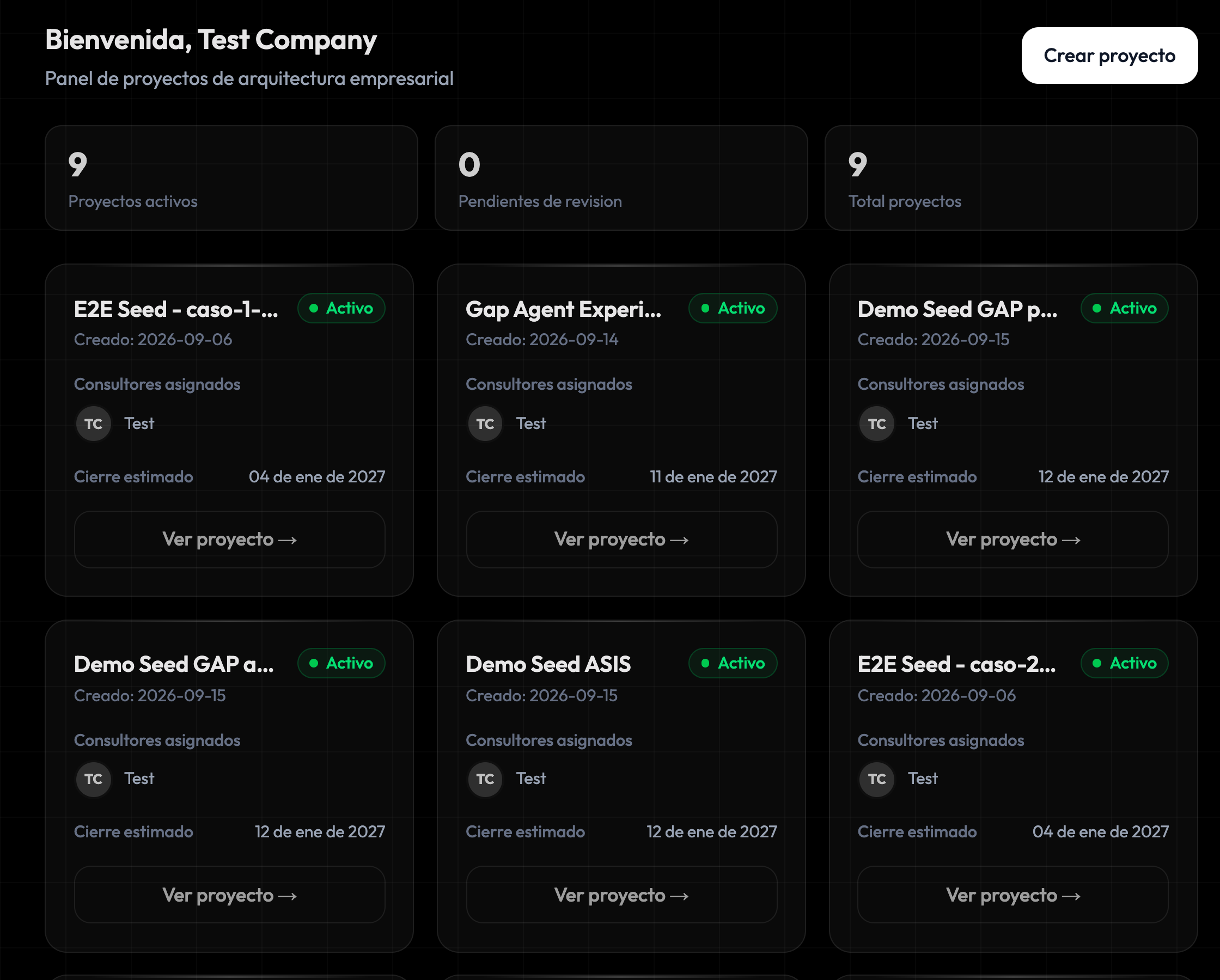This screenshot has height=980, width=1220.
Task: Click the Creado date in Demo Seed GAP p card
Action: point(934,340)
